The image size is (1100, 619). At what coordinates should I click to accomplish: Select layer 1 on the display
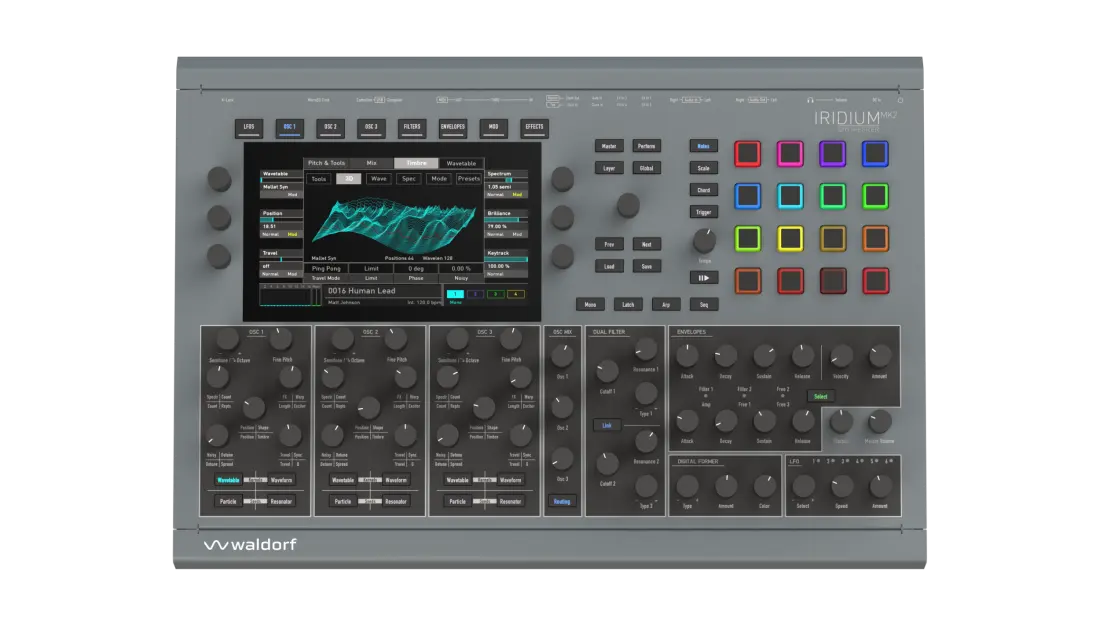[x=455, y=294]
